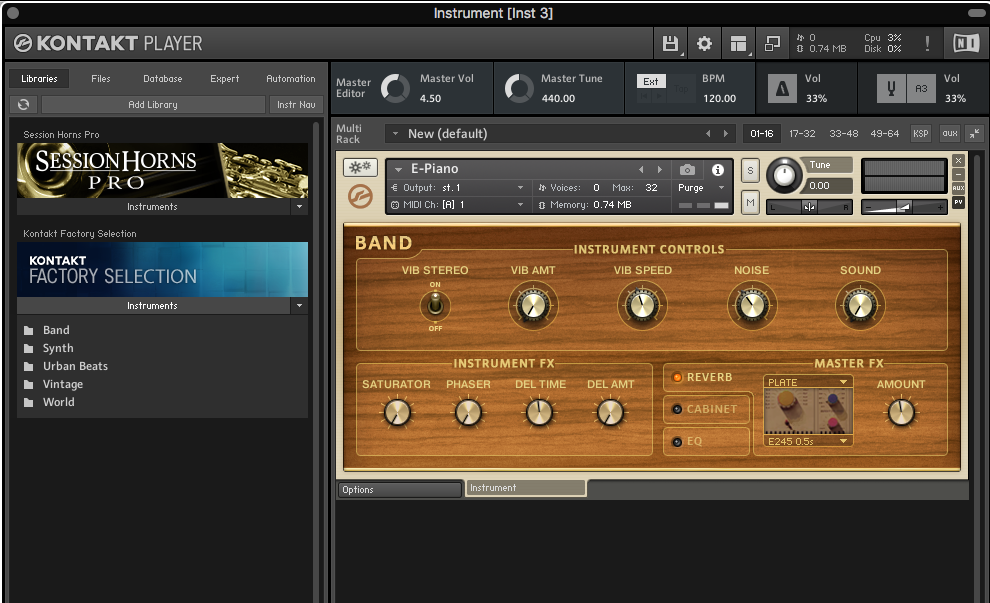Toggle the aux panel button in rack header
The image size is (990, 603).
pos(950,133)
